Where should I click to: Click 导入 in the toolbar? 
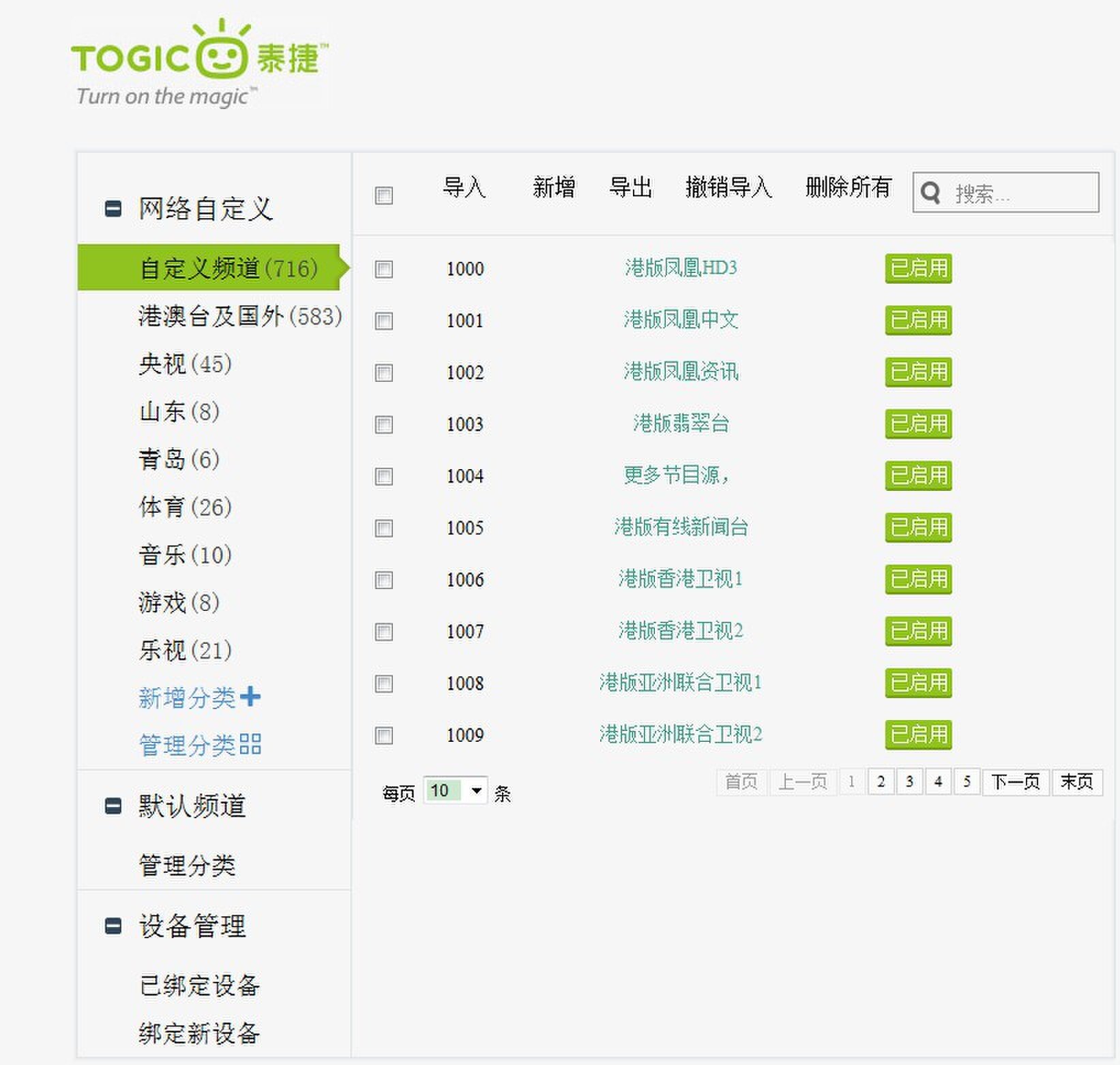coord(465,187)
